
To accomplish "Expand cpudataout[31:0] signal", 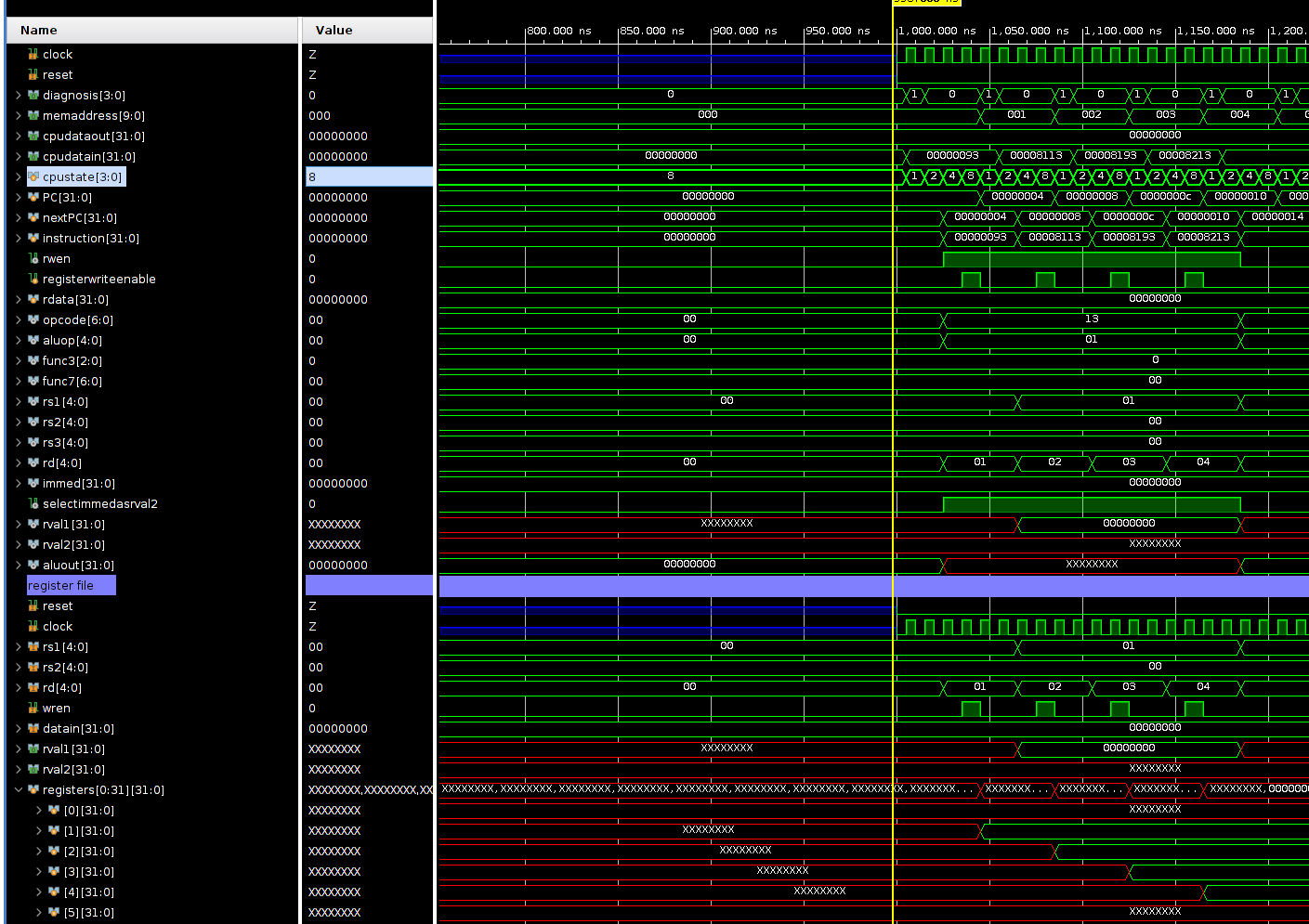I will click(19, 136).
